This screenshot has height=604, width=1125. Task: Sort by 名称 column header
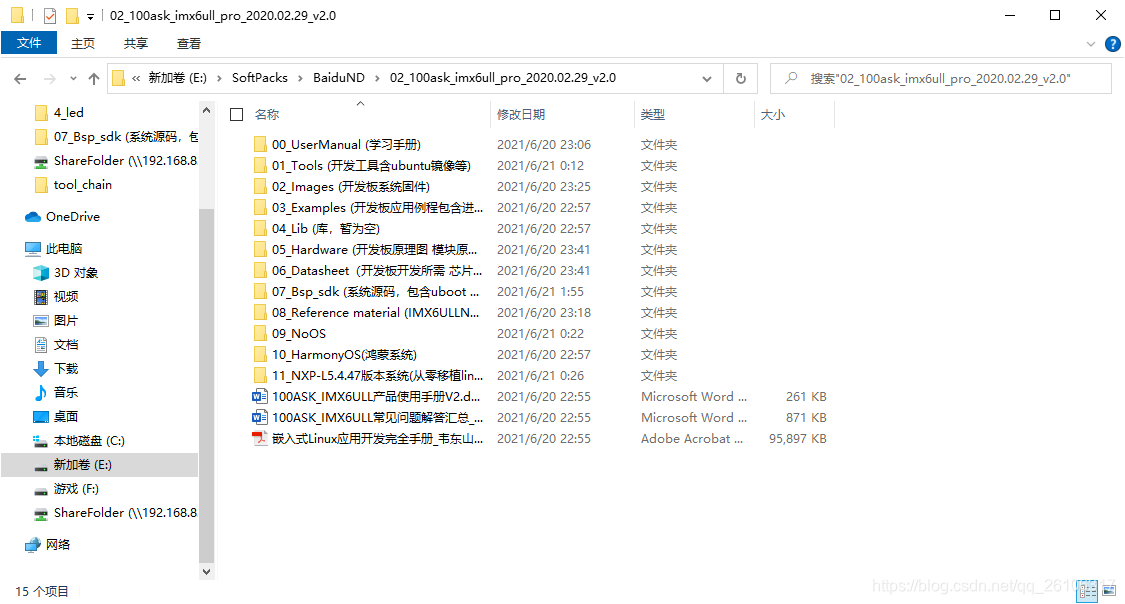click(x=267, y=115)
